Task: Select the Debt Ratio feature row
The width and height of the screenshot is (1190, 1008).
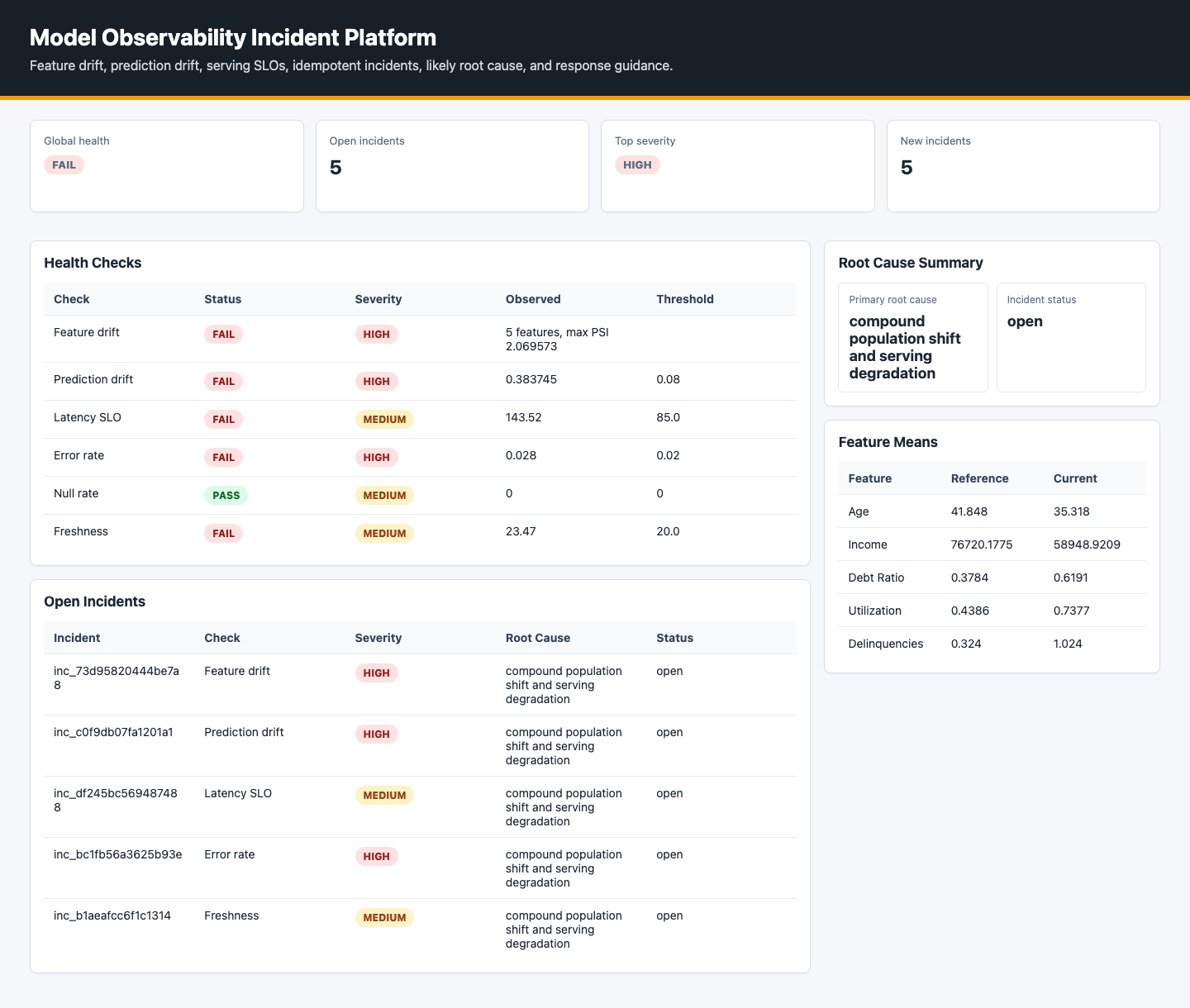Action: tap(992, 578)
